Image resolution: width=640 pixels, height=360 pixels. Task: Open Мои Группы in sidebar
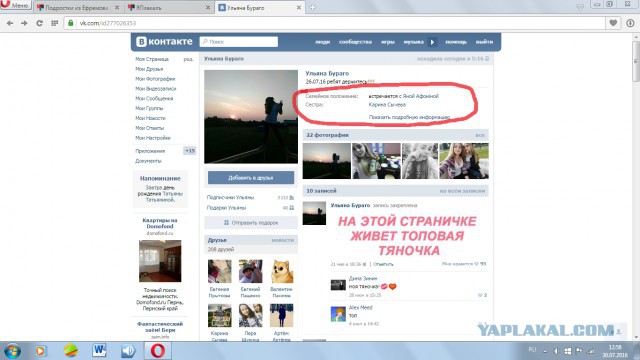point(149,108)
